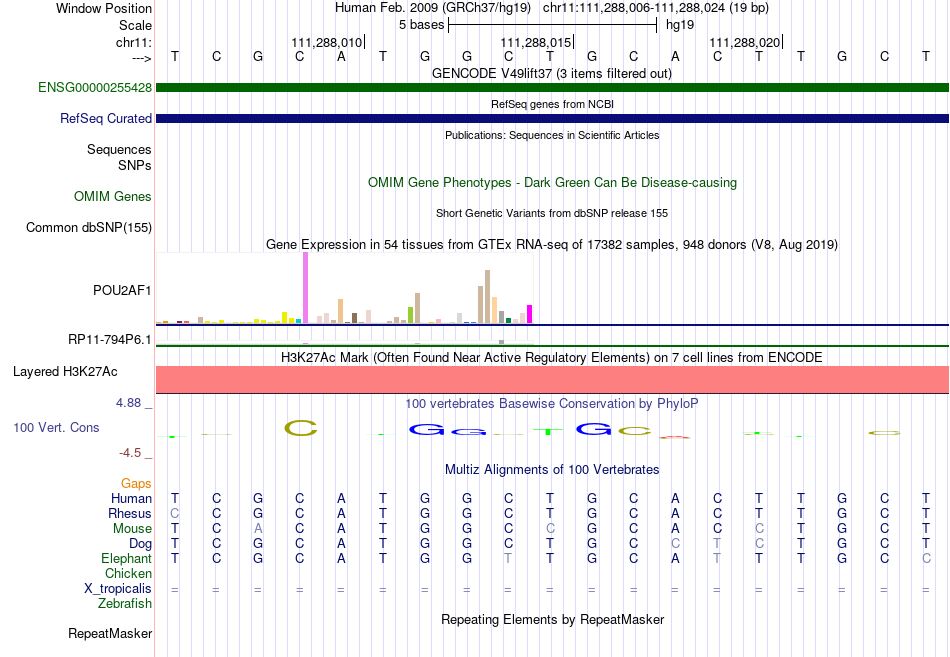The image size is (950, 657).
Task: Click the chr11:111,288,006-111,288,024 position text
Action: (x=656, y=8)
